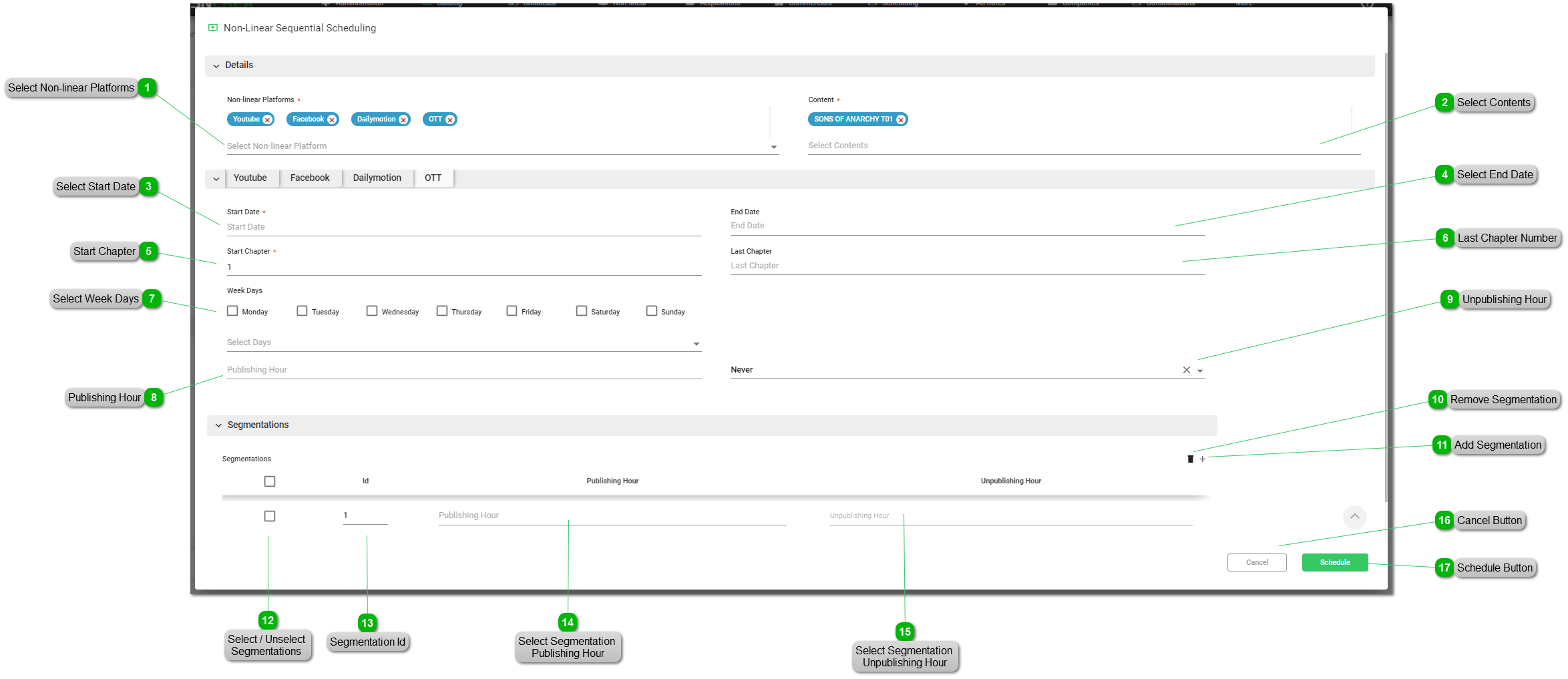Remove the Facebook platform chip
Image resolution: width=1568 pixels, height=679 pixels.
click(x=332, y=120)
